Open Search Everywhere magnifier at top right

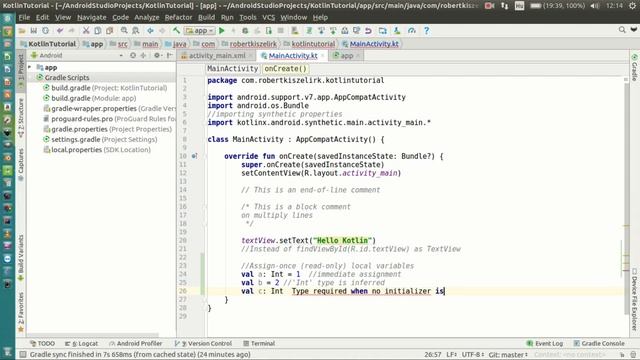click(x=622, y=30)
